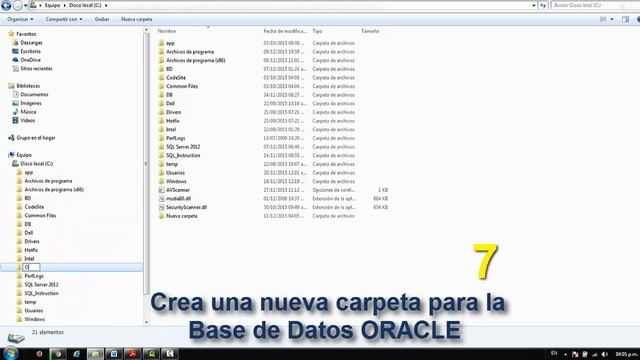640x360 pixels.
Task: Click Equipo in the address breadcrumb
Action: coord(52,5)
